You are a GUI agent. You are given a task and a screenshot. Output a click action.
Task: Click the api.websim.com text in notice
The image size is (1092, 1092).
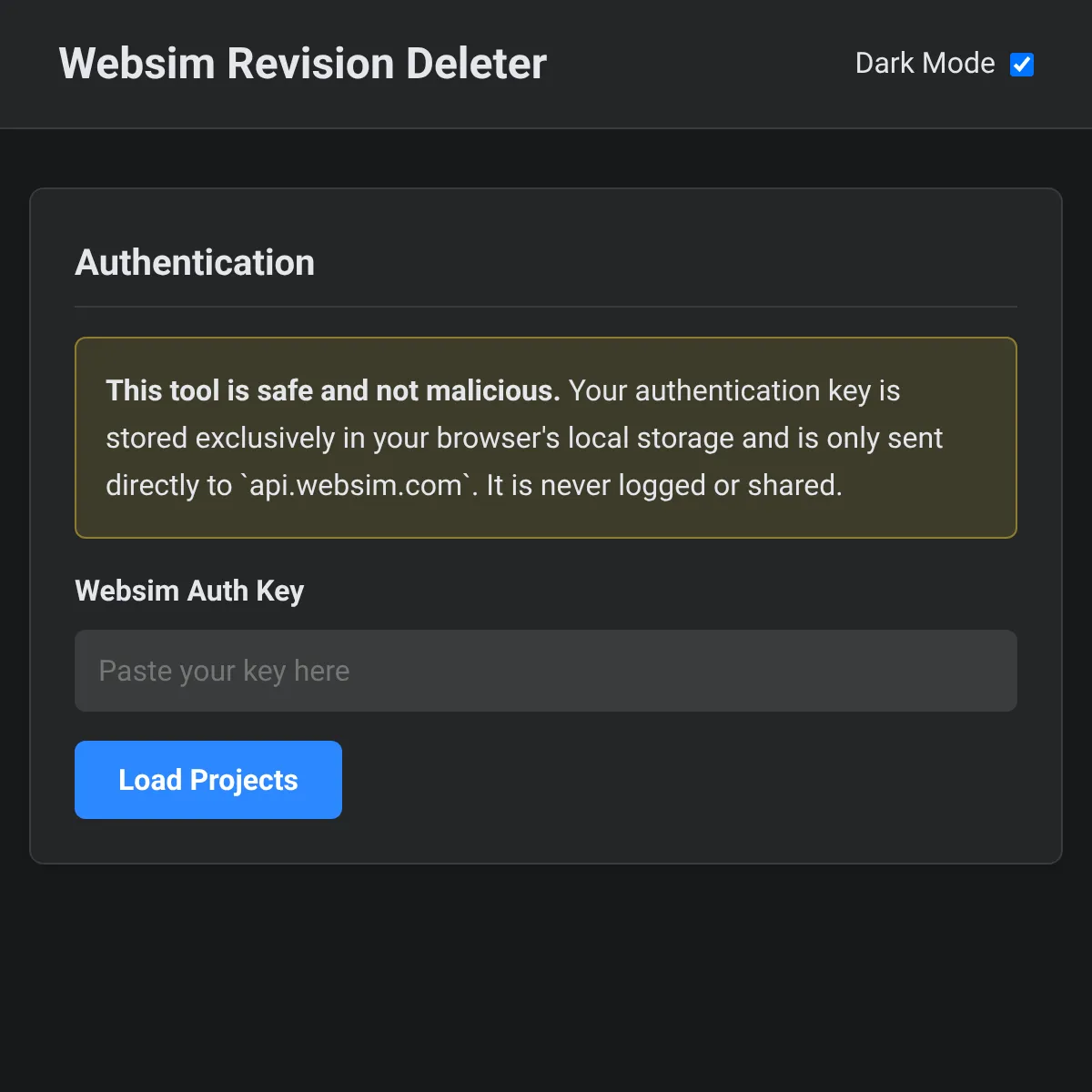(x=356, y=485)
